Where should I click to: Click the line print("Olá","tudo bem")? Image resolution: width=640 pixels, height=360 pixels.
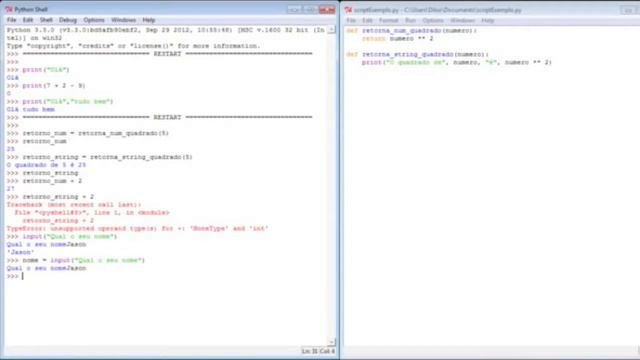pyautogui.click(x=60, y=102)
